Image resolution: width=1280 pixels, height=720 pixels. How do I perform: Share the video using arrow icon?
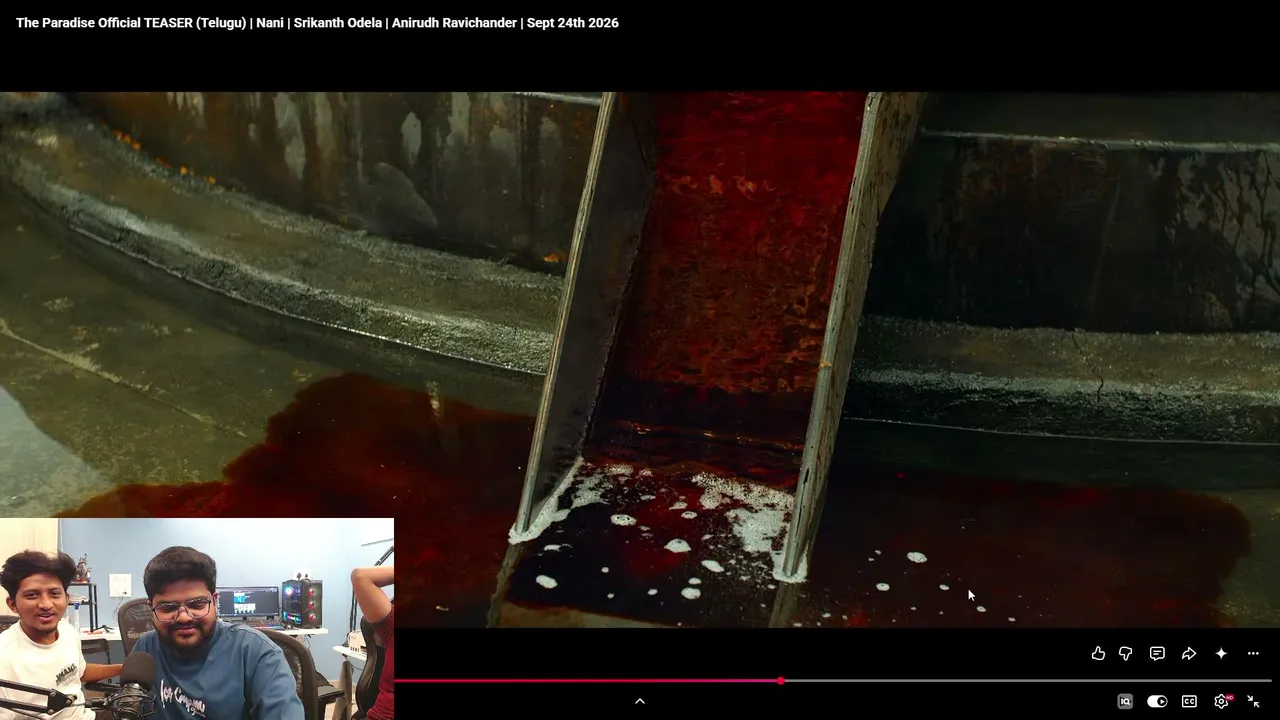click(x=1189, y=654)
